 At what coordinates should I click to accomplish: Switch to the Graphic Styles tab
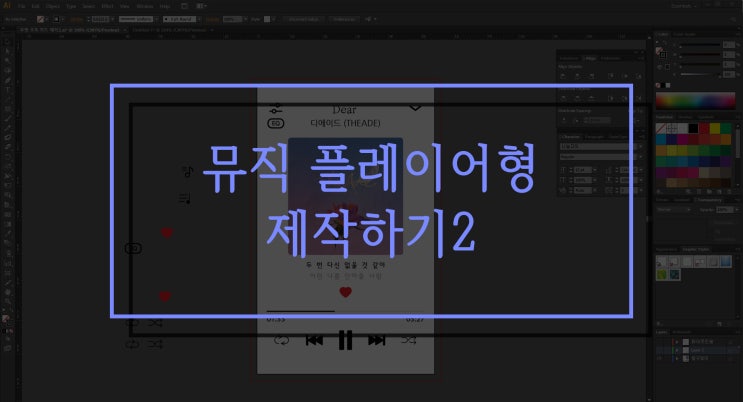coord(696,249)
